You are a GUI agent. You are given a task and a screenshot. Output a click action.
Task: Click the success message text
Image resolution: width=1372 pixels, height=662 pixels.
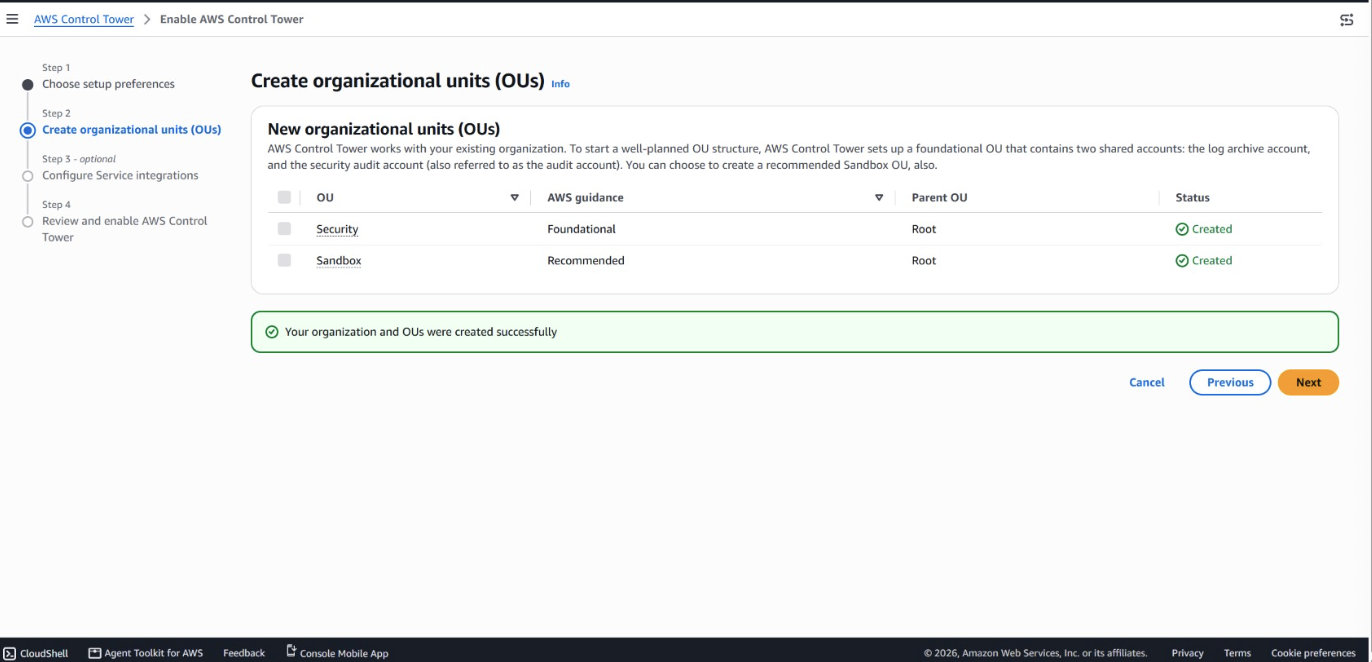click(x=421, y=332)
